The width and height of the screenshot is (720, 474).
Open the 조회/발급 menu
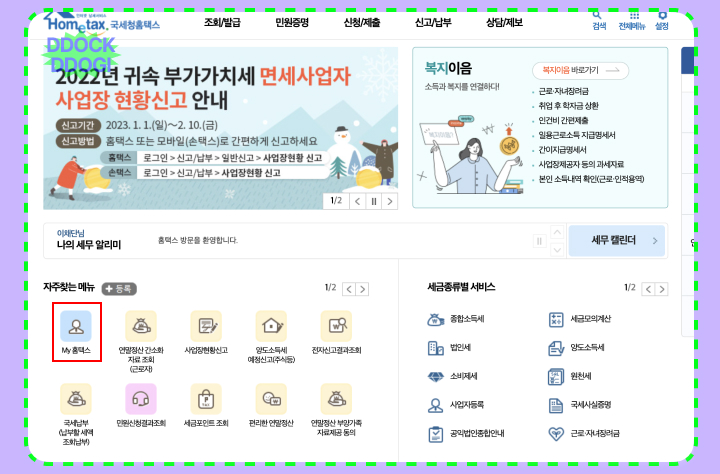pos(222,23)
